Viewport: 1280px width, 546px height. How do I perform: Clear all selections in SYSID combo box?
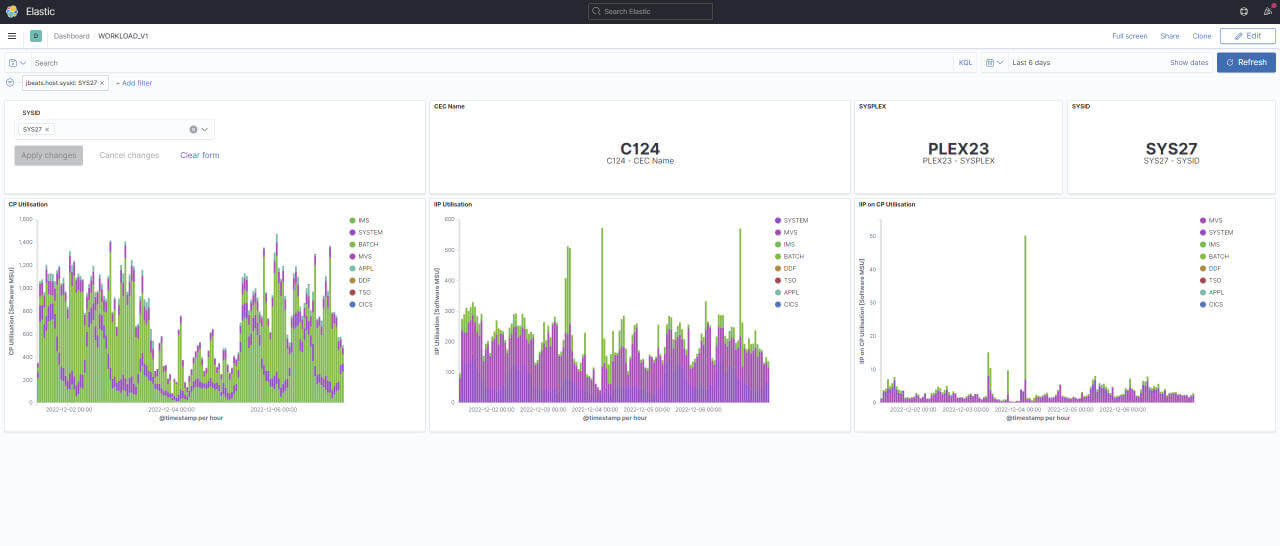tap(193, 129)
